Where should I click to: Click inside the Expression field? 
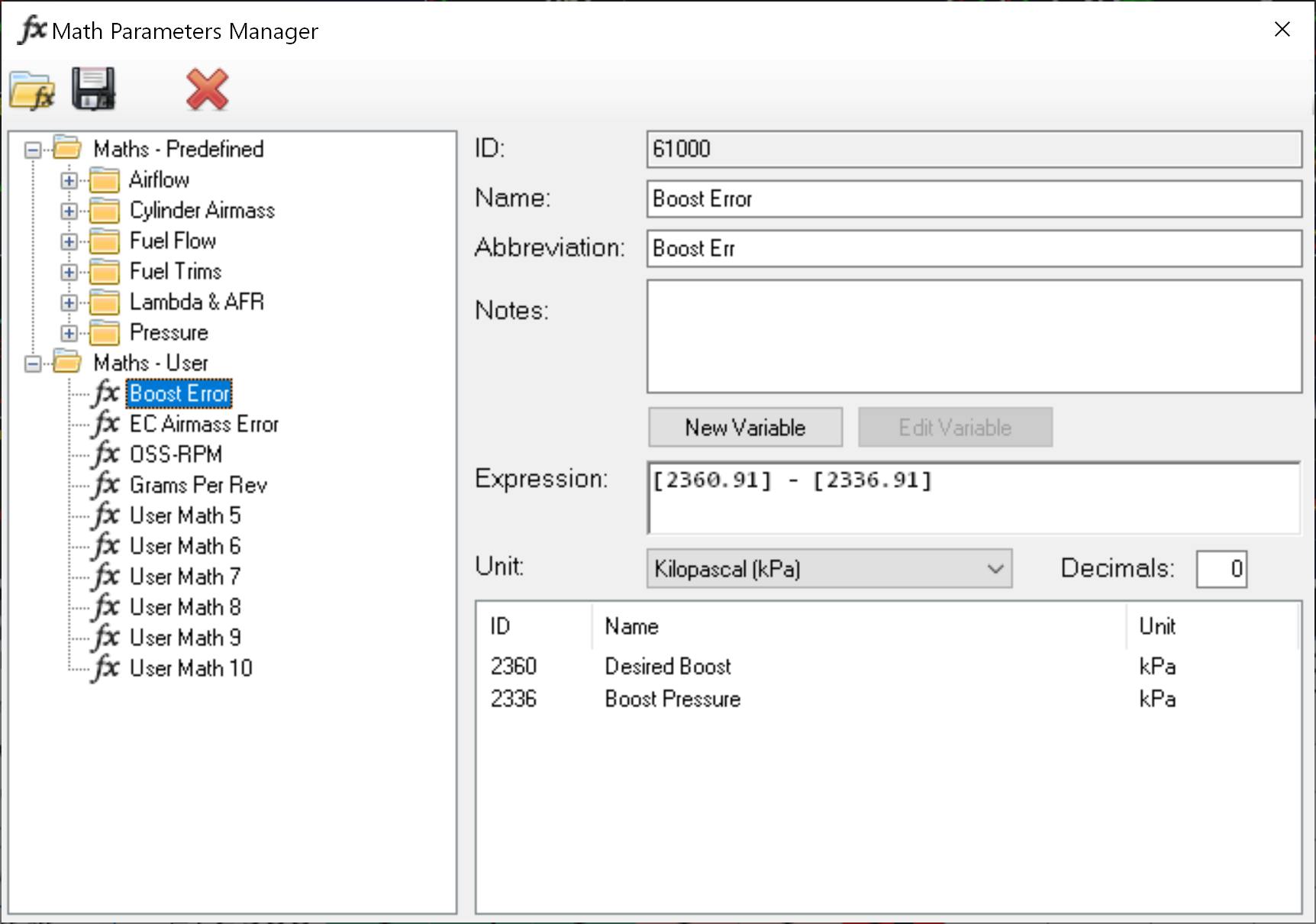tap(973, 496)
